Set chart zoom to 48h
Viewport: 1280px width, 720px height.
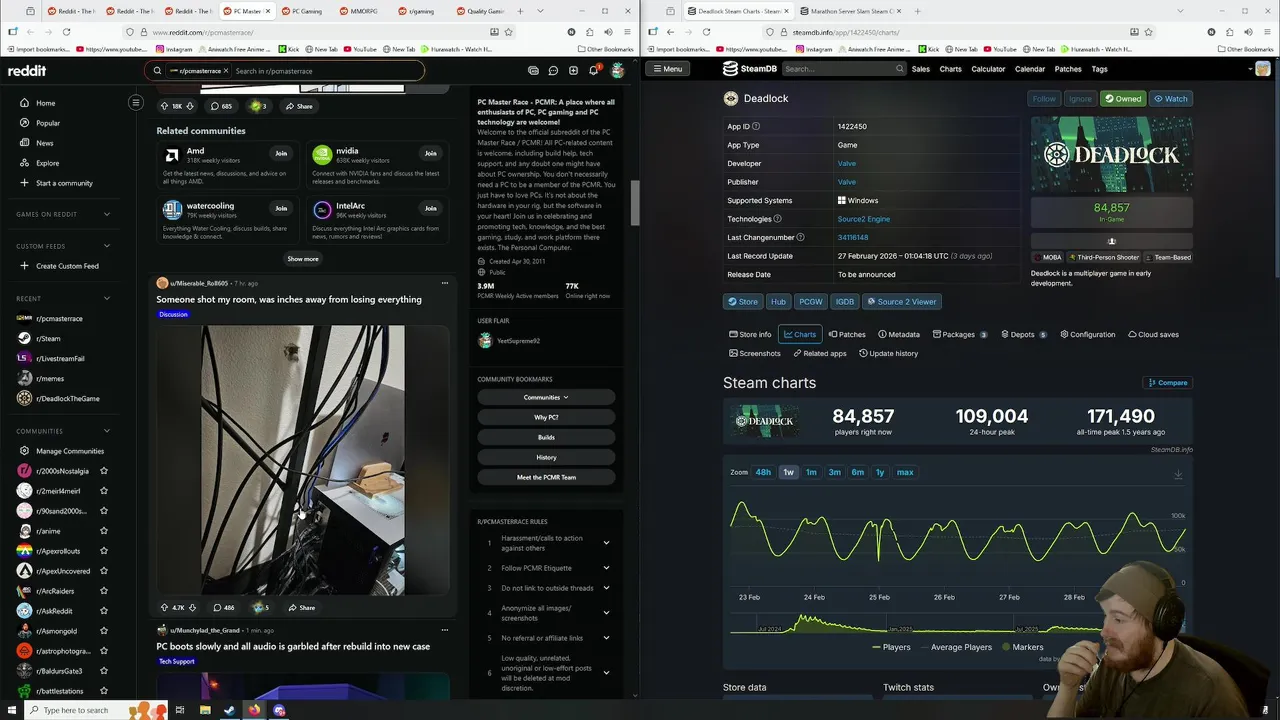(763, 472)
